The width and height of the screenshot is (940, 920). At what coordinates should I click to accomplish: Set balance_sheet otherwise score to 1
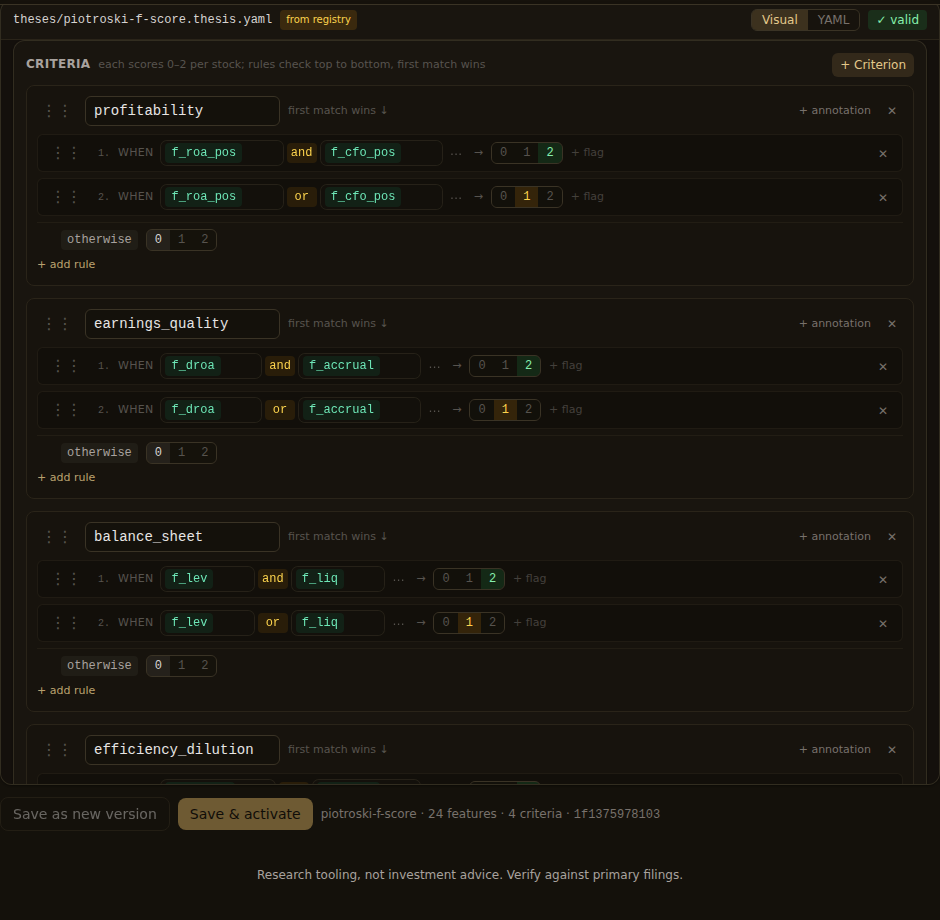pyautogui.click(x=182, y=665)
